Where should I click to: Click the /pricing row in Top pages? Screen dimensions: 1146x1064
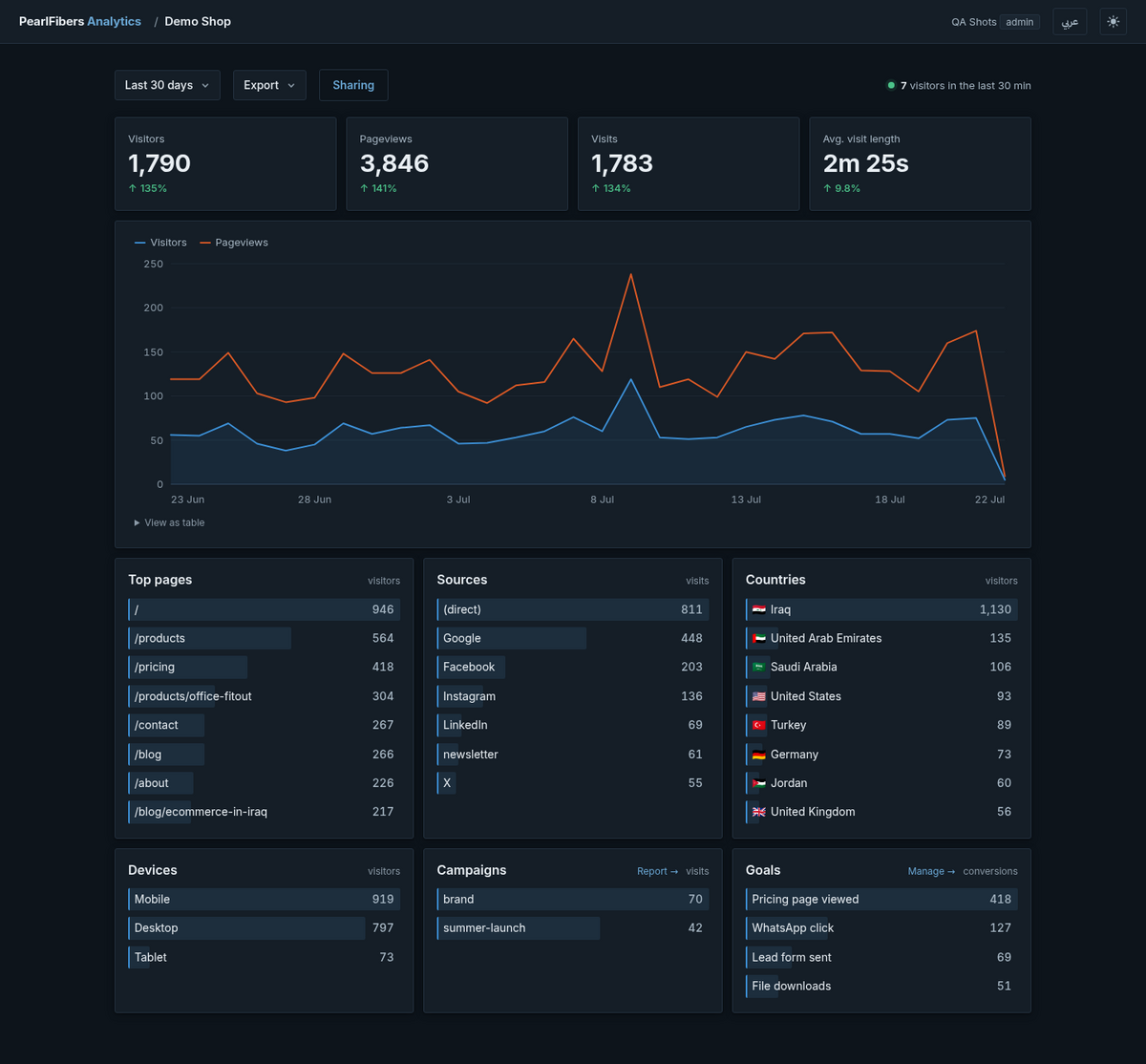[x=264, y=667]
